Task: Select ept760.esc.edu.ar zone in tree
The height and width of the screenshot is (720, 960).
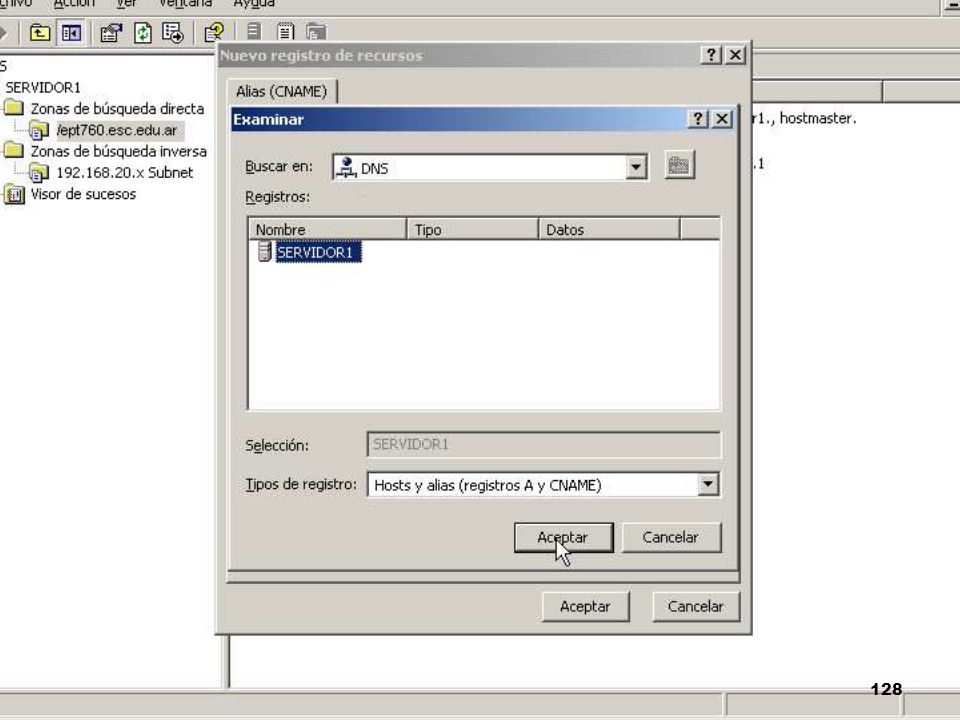Action: click(118, 130)
